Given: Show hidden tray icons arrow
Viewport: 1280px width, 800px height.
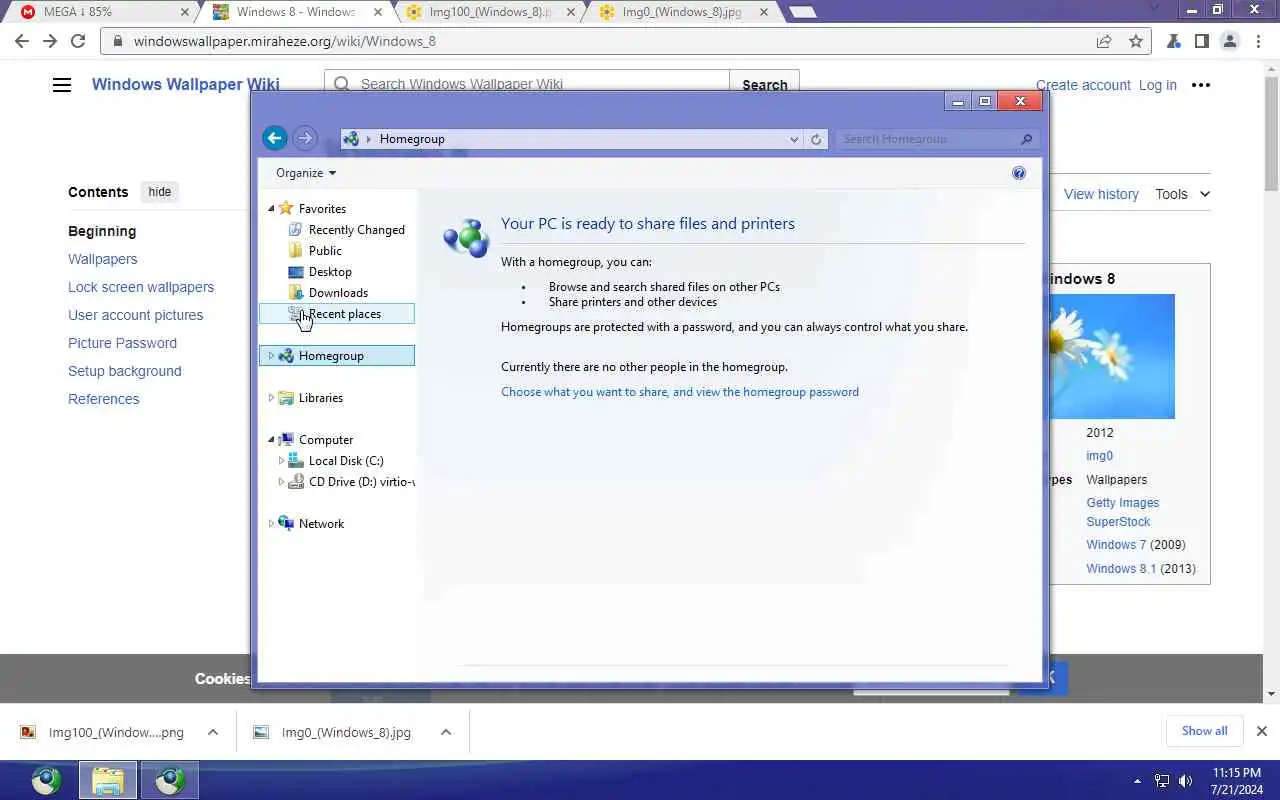Looking at the screenshot, I should tap(1137, 781).
